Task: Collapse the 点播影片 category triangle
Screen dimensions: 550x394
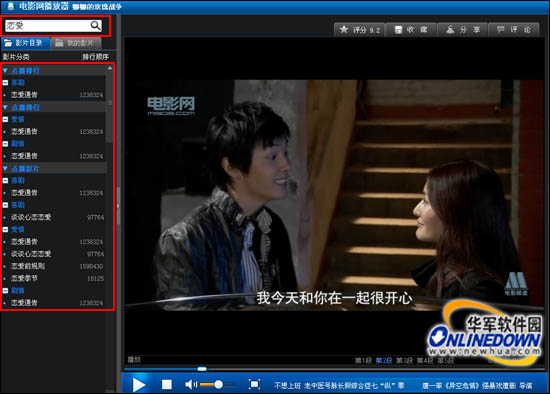Action: point(5,168)
